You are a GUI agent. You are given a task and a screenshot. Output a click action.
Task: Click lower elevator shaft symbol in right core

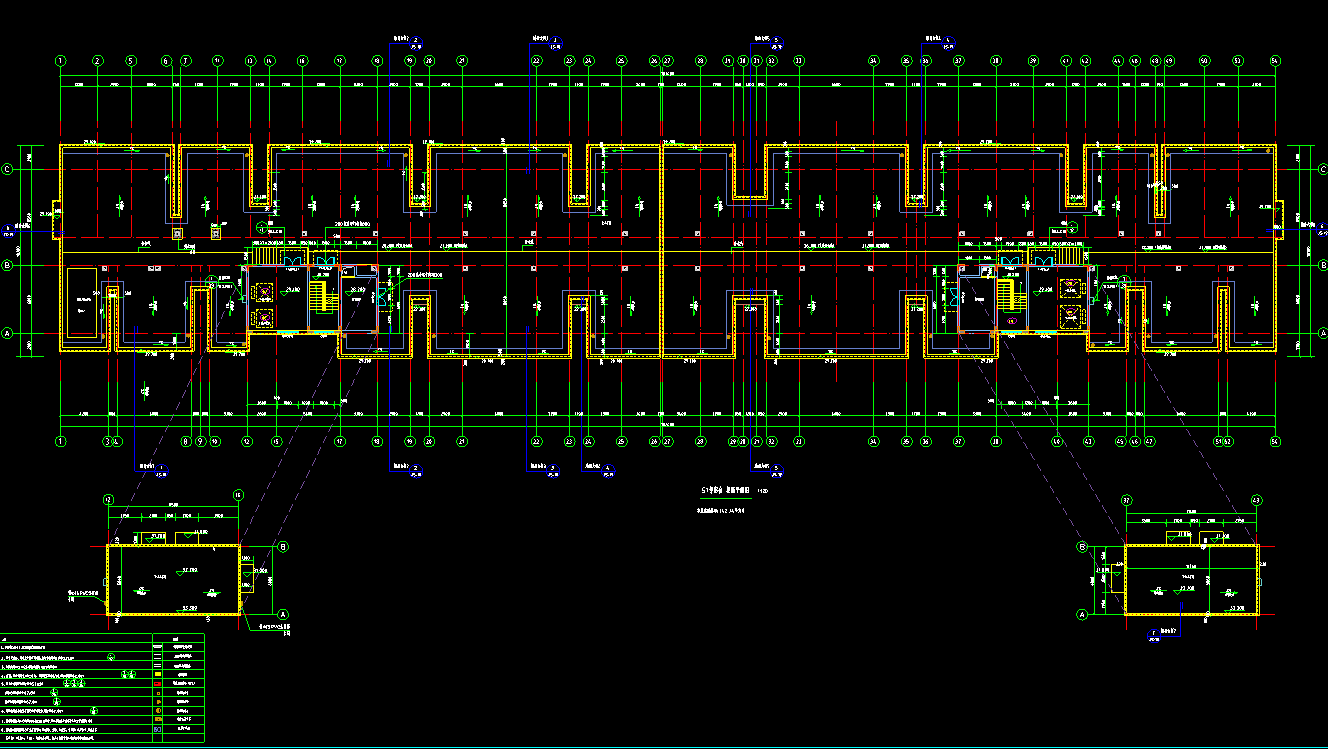tap(1069, 314)
